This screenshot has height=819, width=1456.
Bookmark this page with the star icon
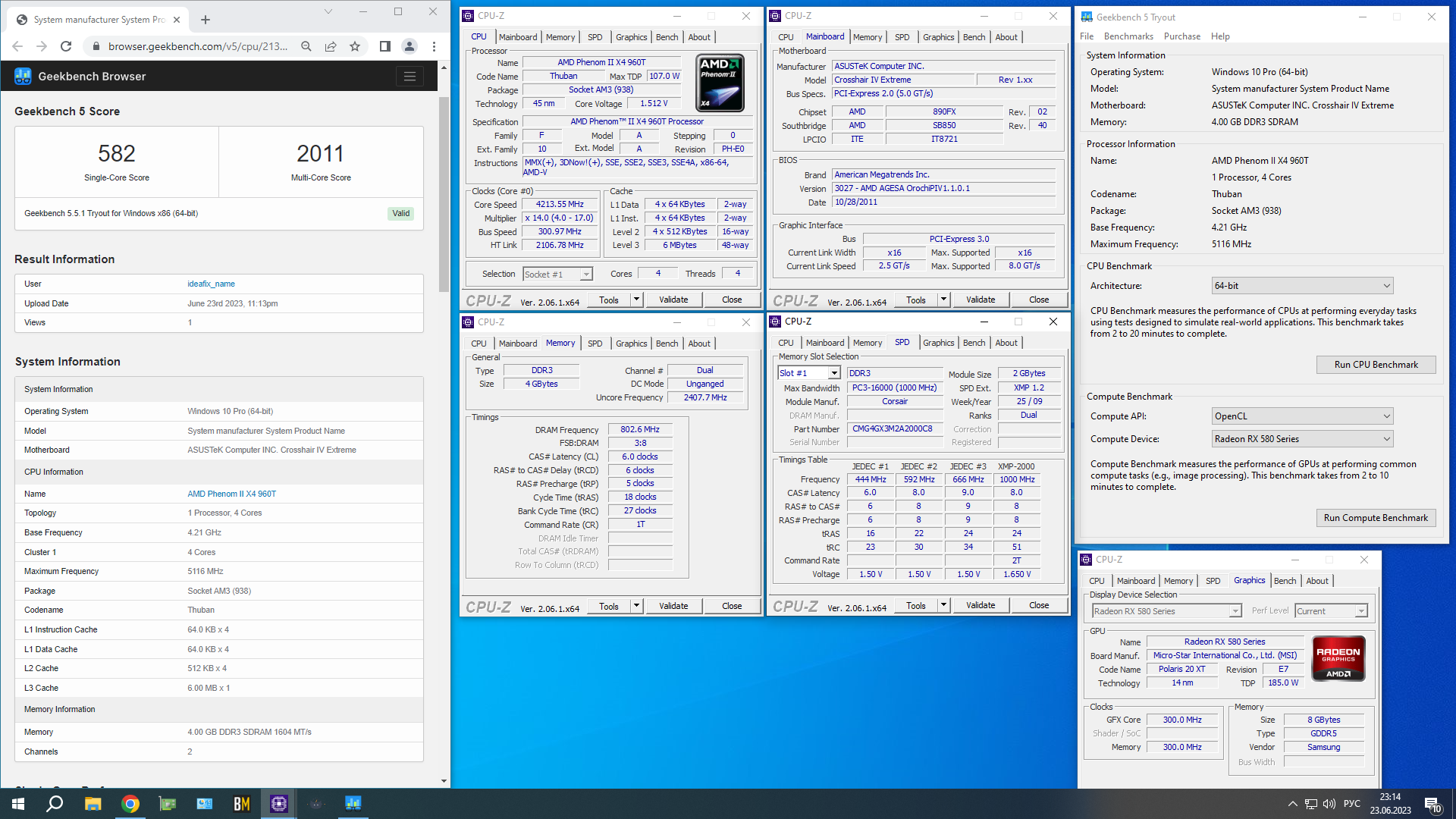tap(355, 46)
